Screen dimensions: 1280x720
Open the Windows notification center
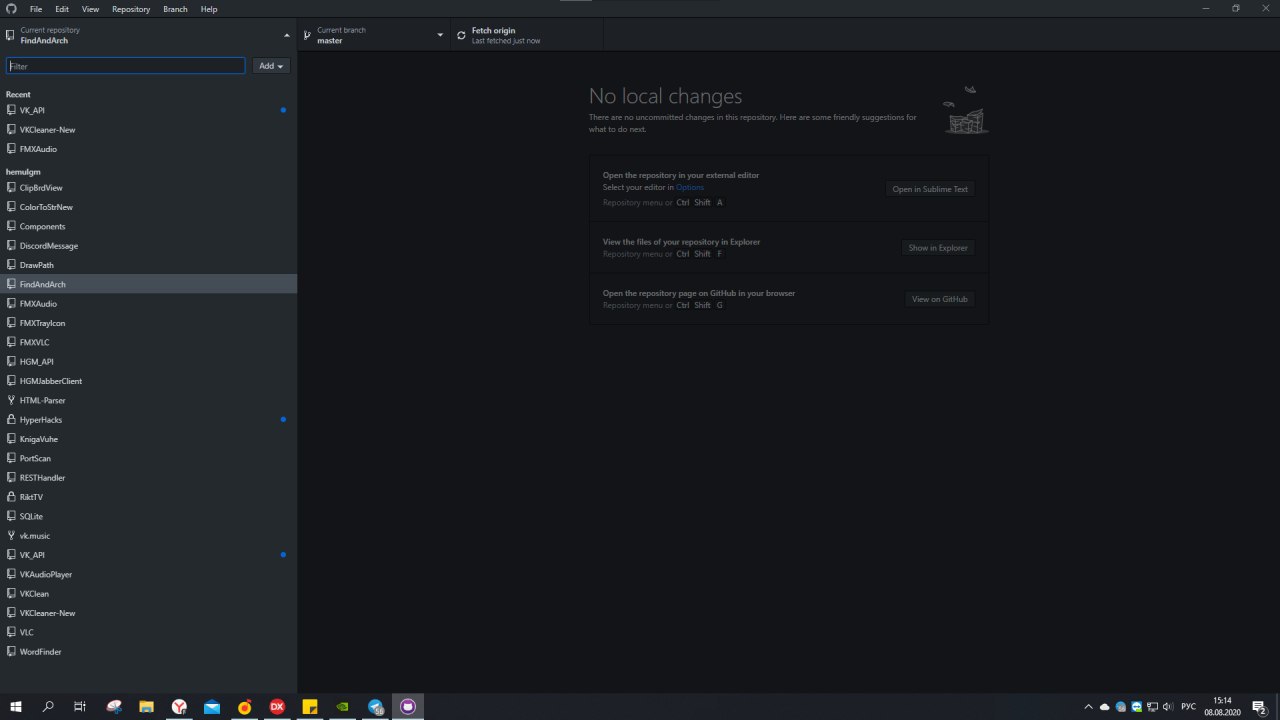pyautogui.click(x=1259, y=707)
